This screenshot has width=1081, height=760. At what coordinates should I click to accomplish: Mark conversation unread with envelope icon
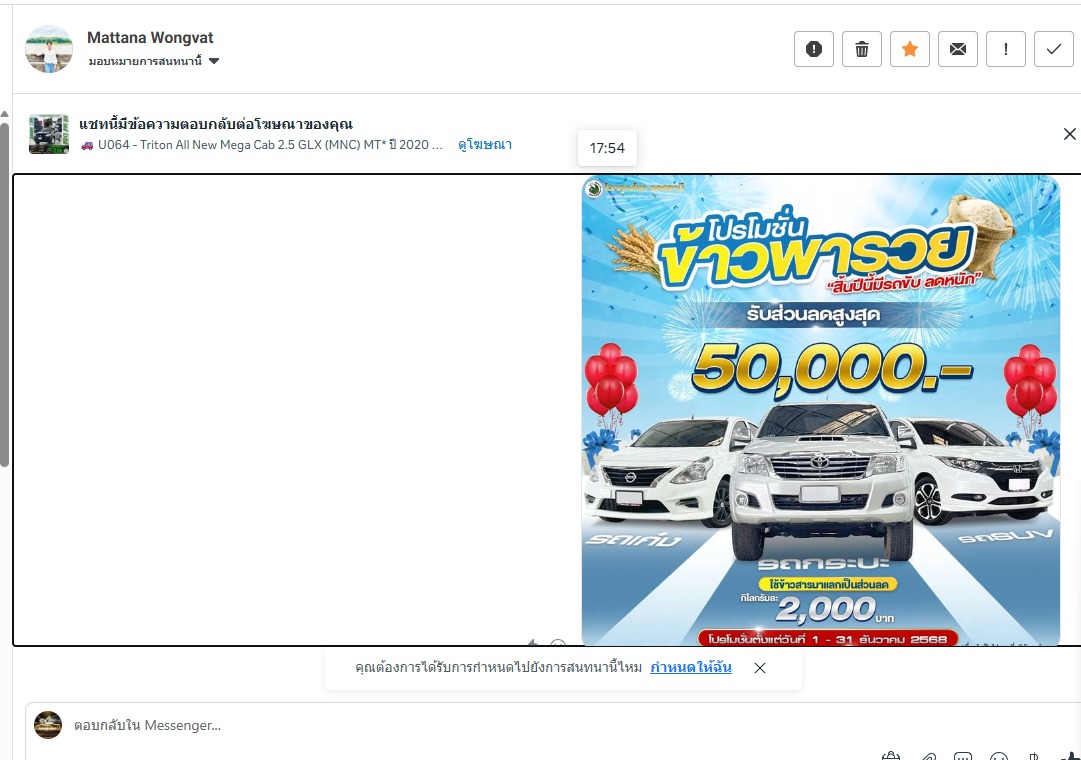(x=958, y=49)
